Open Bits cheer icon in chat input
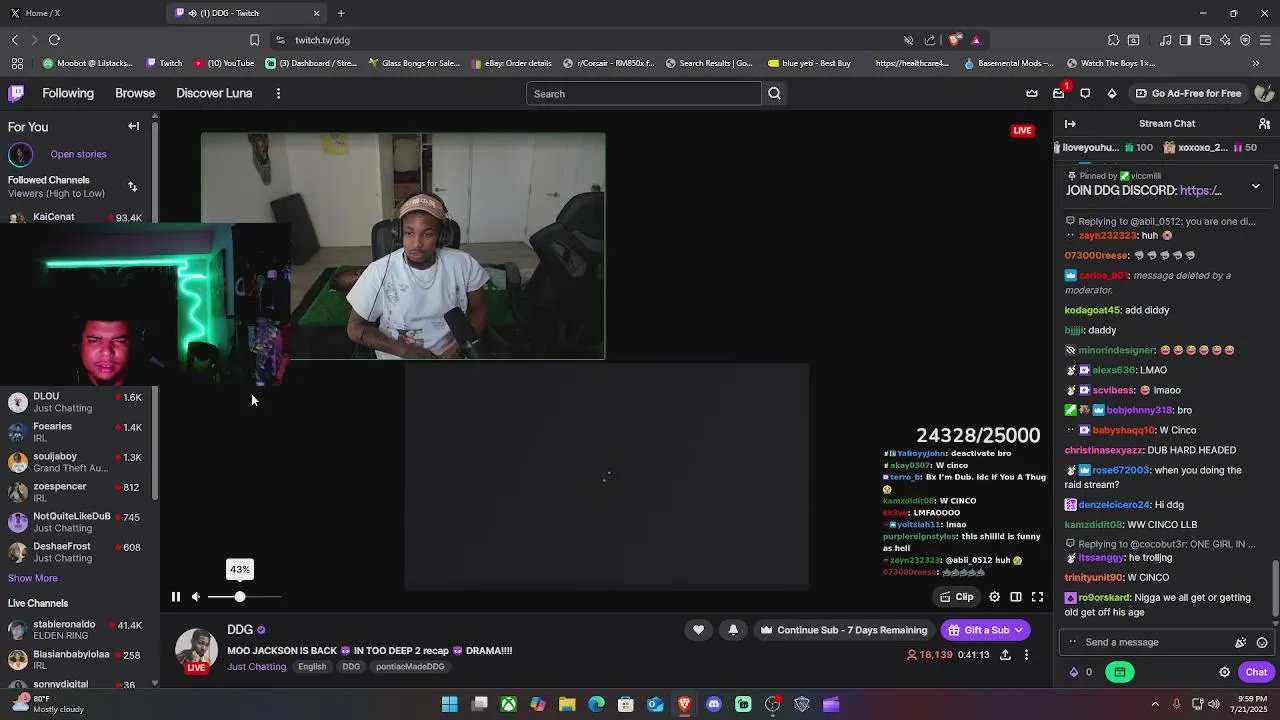The image size is (1280, 720). (x=1241, y=643)
